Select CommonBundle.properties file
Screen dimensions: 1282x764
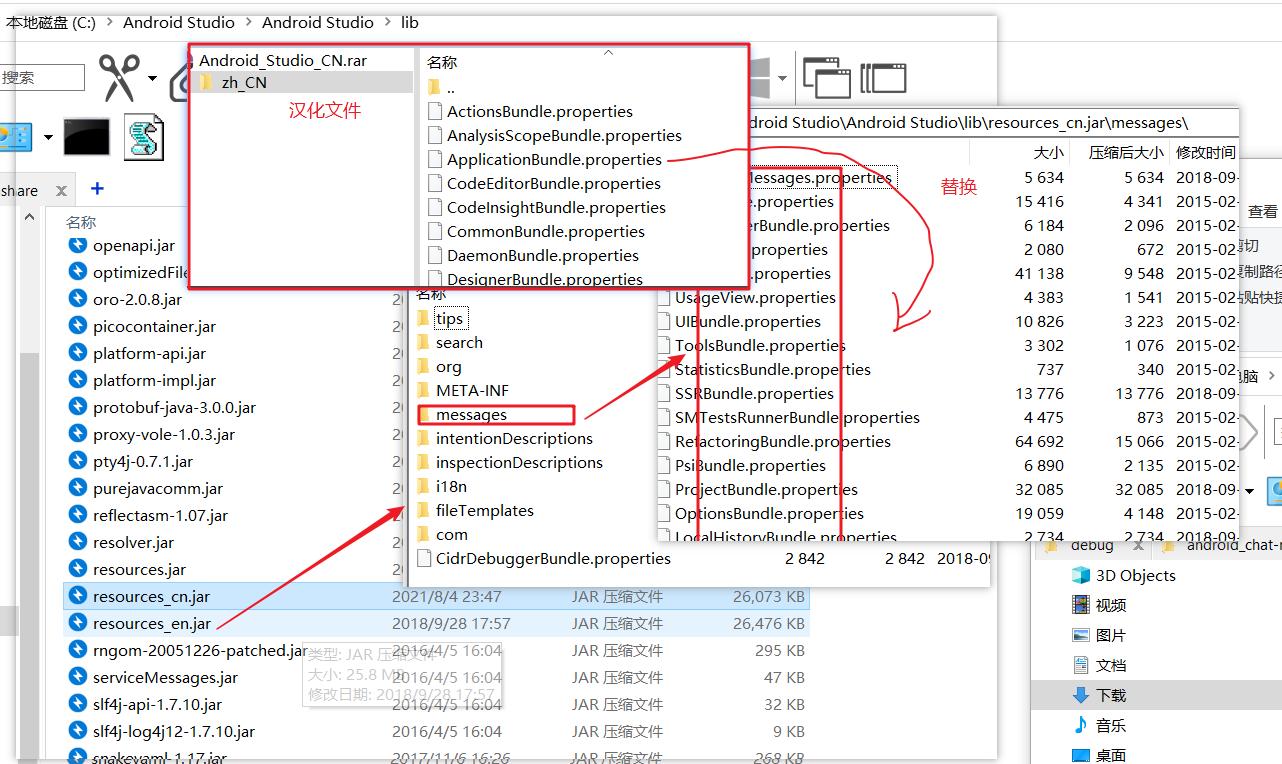click(x=536, y=231)
